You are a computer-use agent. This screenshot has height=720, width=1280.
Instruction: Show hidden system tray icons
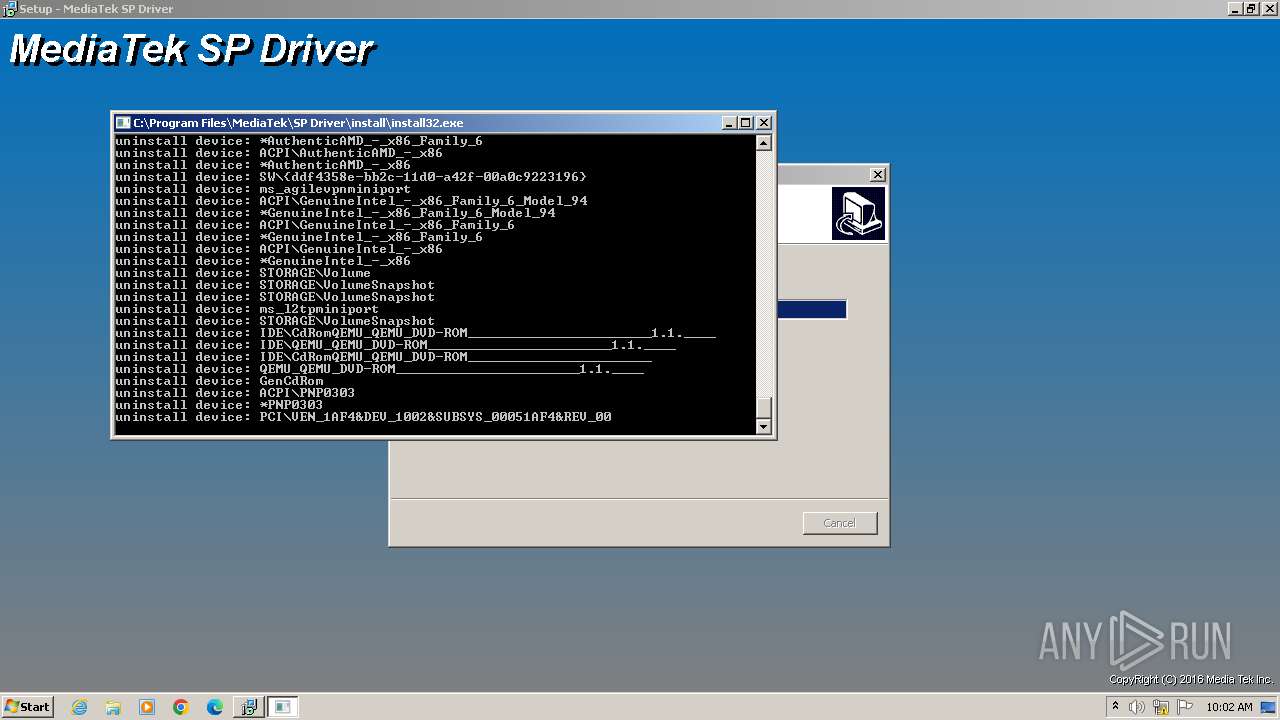1115,707
